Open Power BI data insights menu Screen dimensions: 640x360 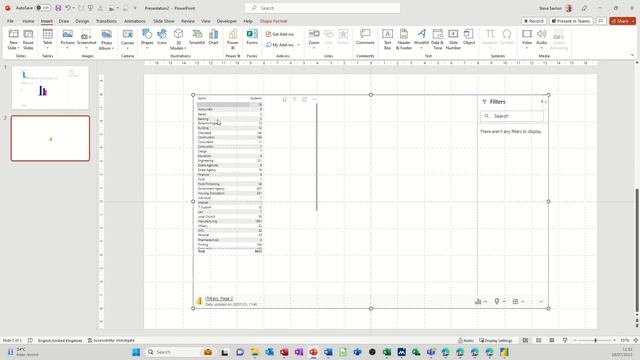point(481,301)
